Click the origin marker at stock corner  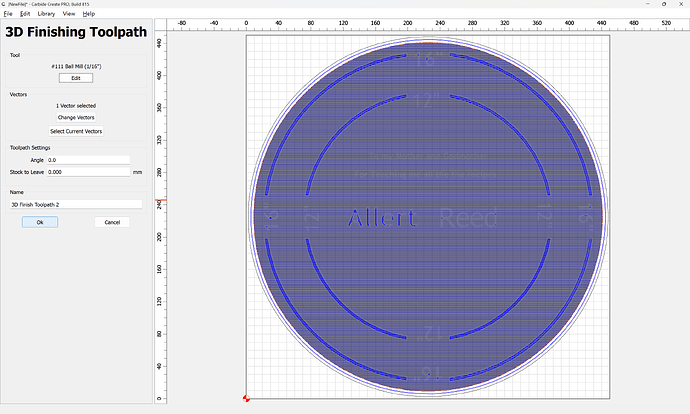point(246,399)
